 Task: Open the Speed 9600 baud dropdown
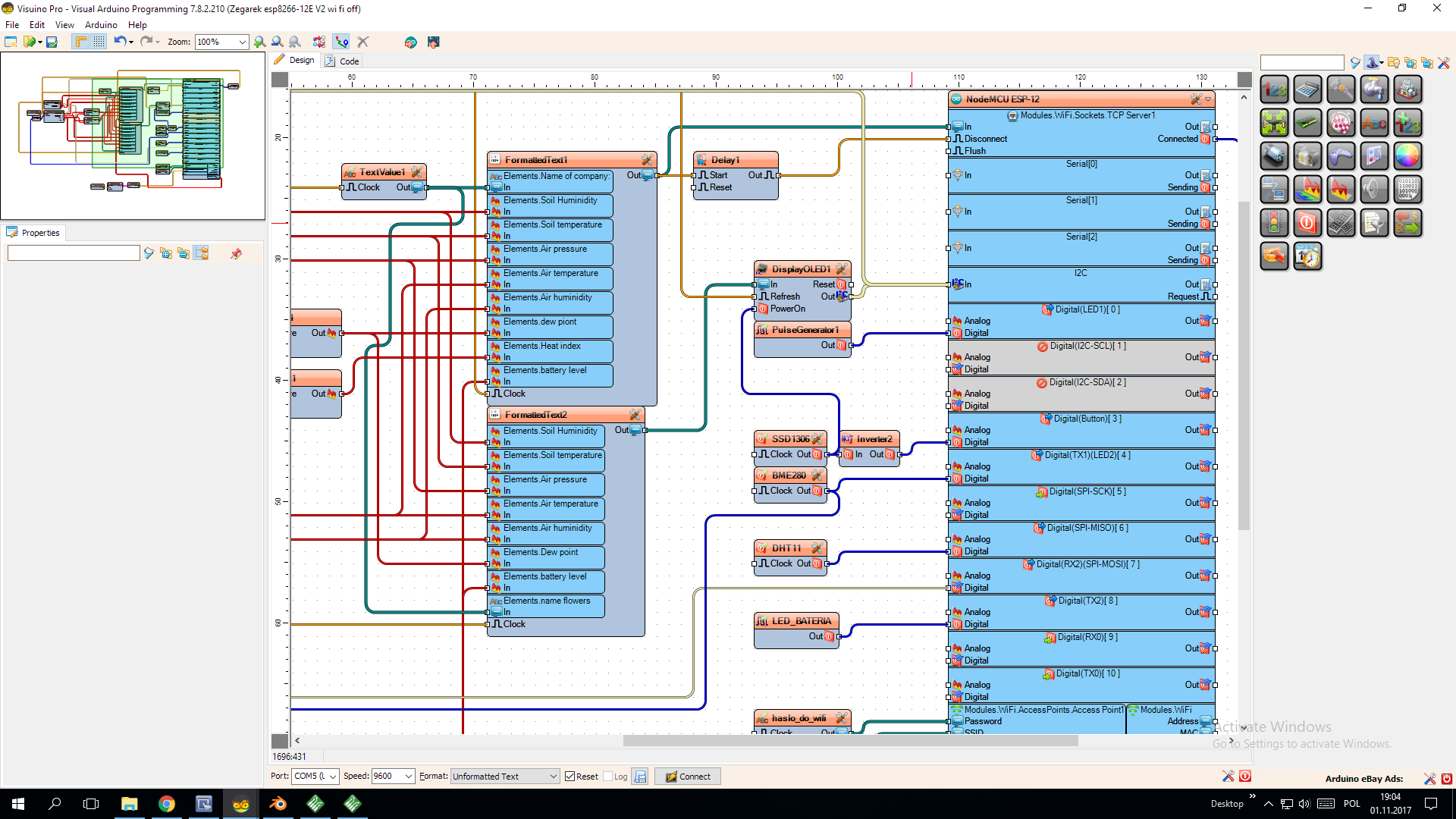[x=393, y=776]
